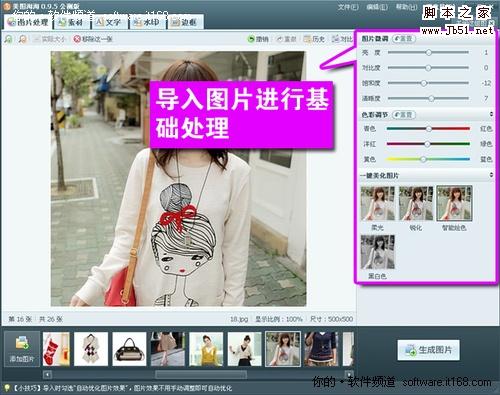Collapse the 一键美化图片 section arrow
The width and height of the screenshot is (500, 395).
(x=491, y=175)
